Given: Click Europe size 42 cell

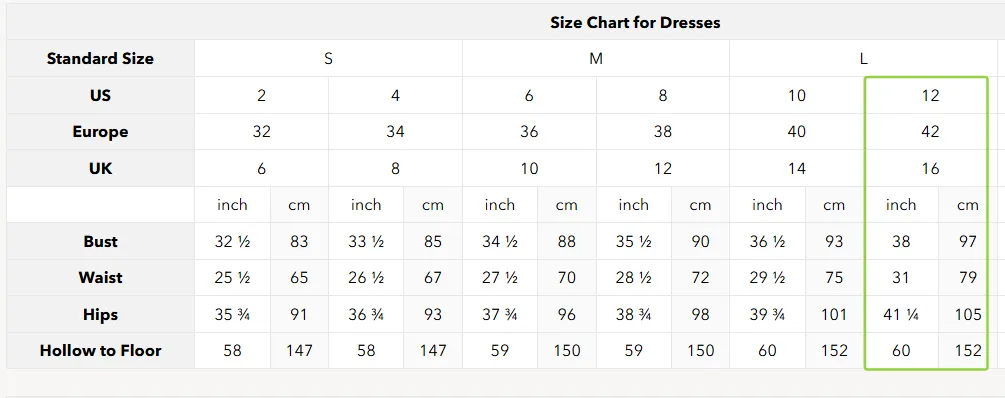Looking at the screenshot, I should (x=930, y=132).
